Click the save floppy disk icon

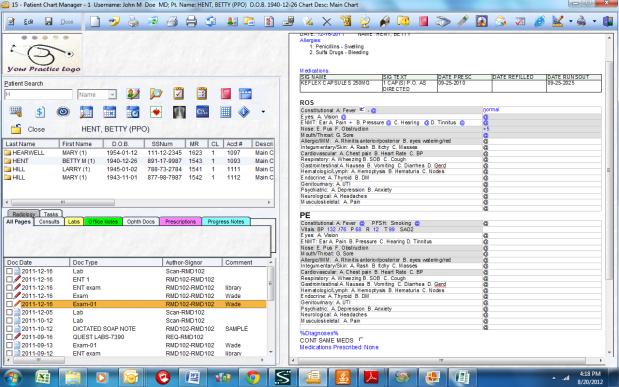pos(48,21)
